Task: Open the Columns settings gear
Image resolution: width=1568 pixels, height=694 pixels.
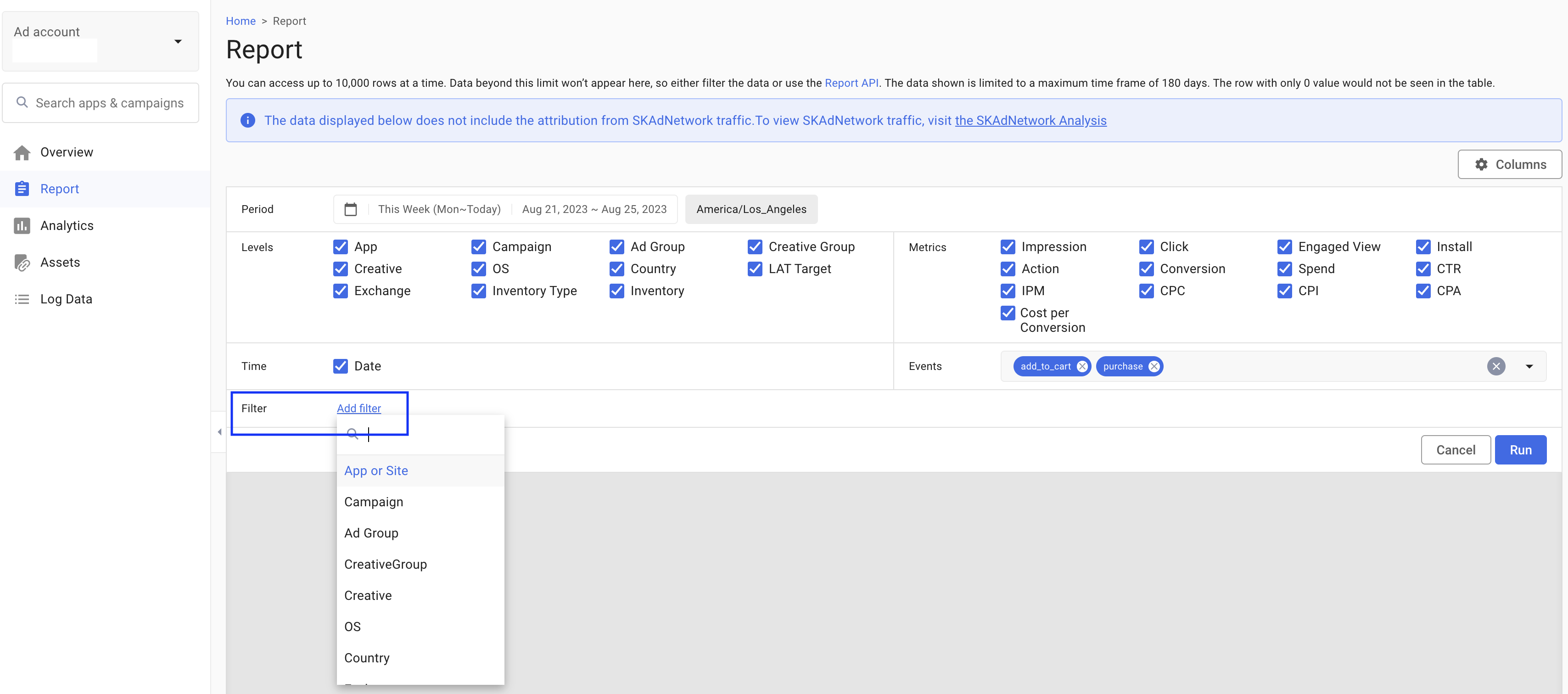Action: 1482,164
